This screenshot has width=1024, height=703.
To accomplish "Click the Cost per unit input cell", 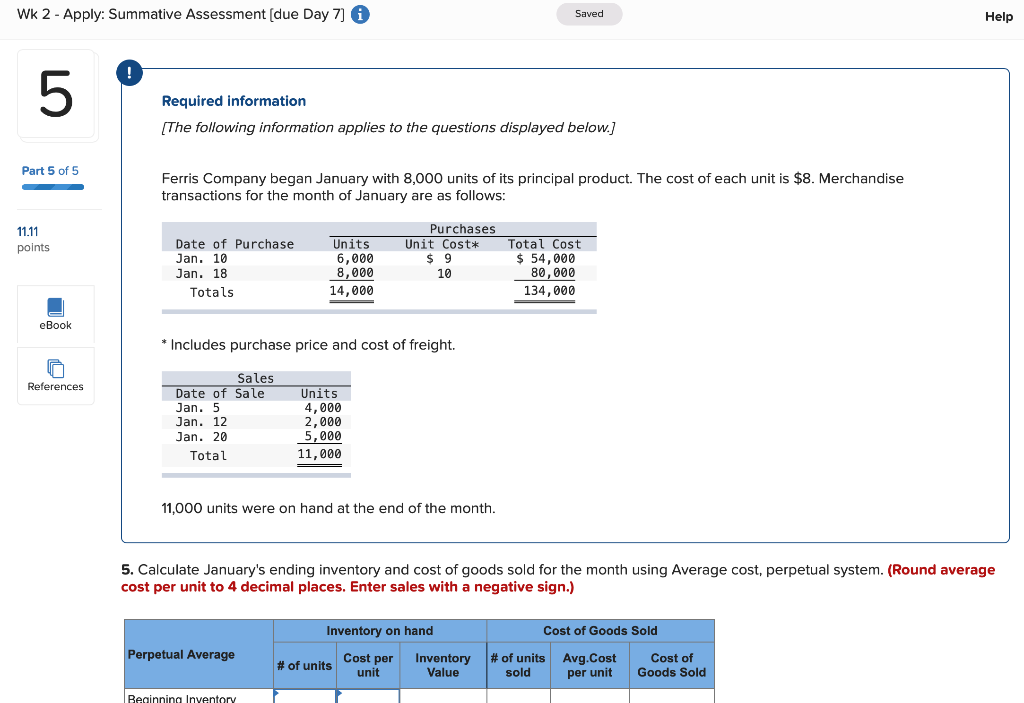I will click(368, 698).
